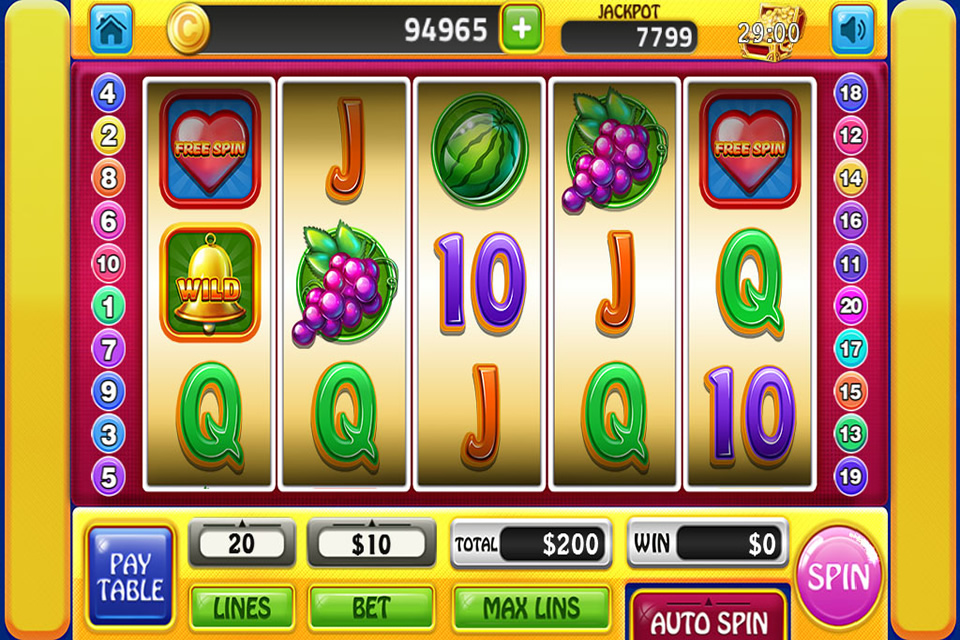
Task: Click the Total $200 display field
Action: point(531,543)
